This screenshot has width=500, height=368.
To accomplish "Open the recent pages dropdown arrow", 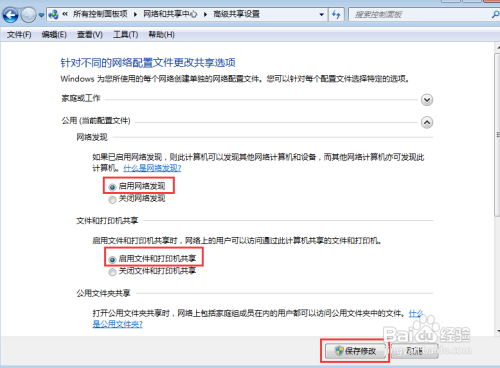I will [x=41, y=15].
